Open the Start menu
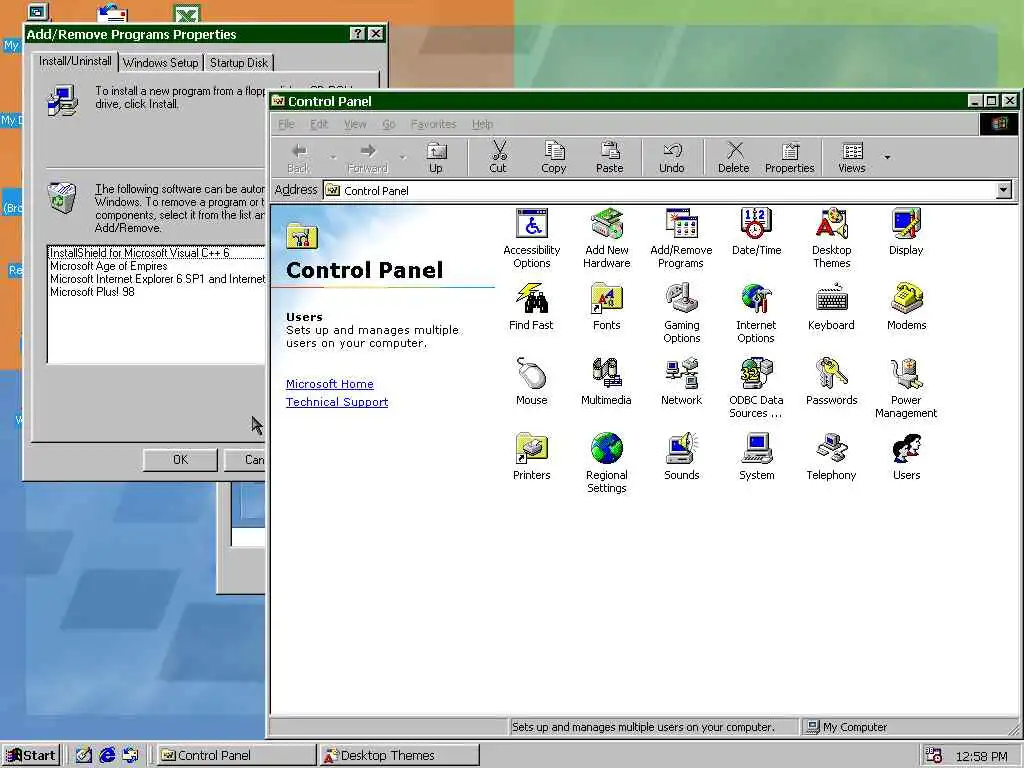Screen dimensions: 1024x768 (x=31, y=756)
